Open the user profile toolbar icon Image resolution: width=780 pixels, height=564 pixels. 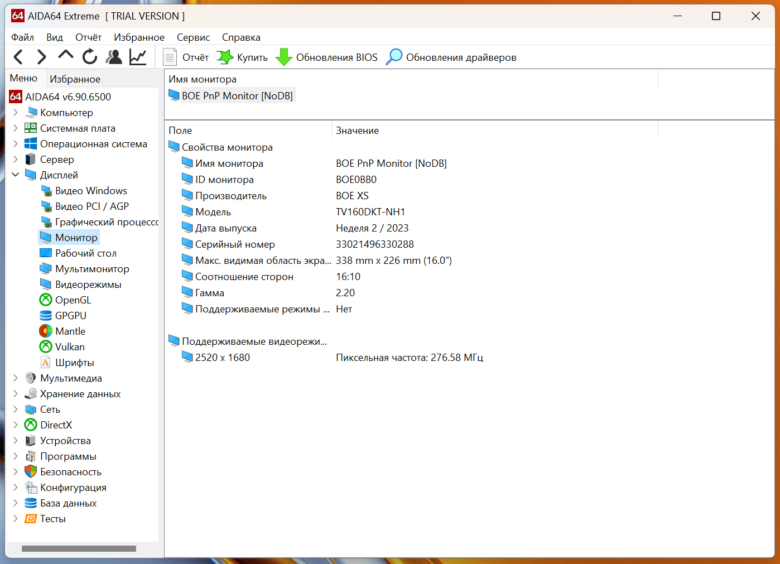pos(114,57)
